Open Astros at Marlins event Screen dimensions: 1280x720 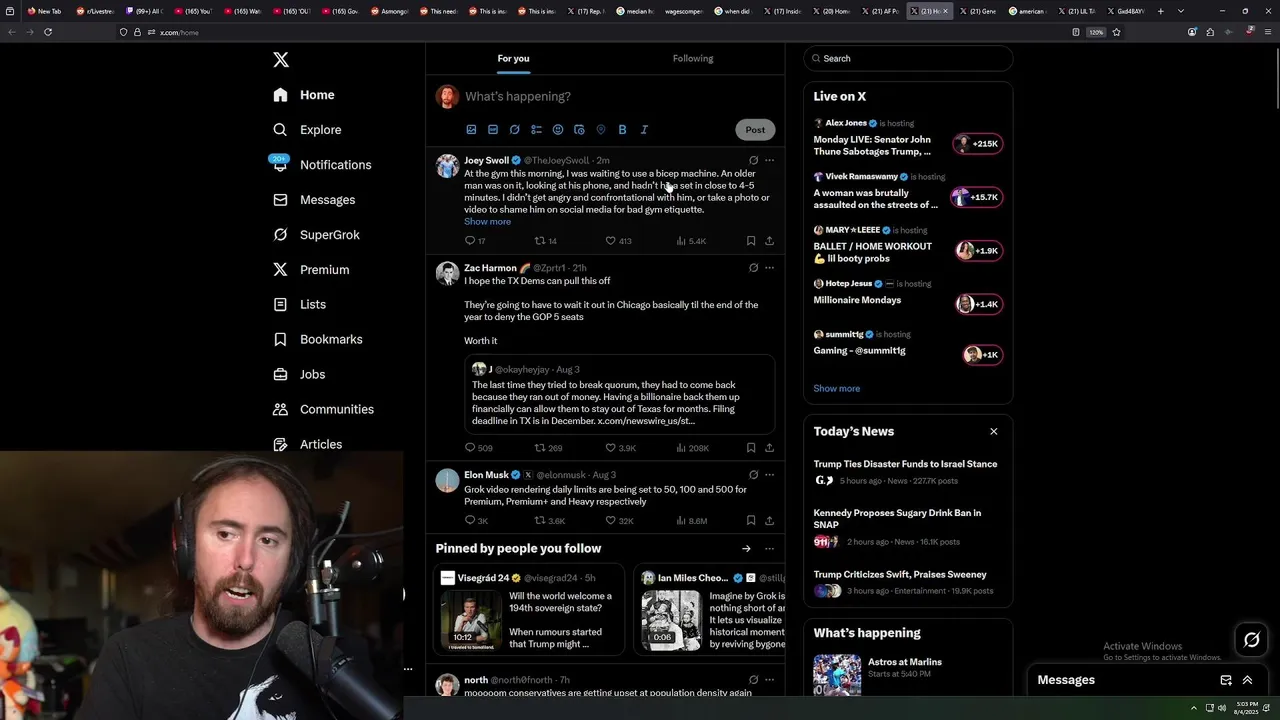908,675
